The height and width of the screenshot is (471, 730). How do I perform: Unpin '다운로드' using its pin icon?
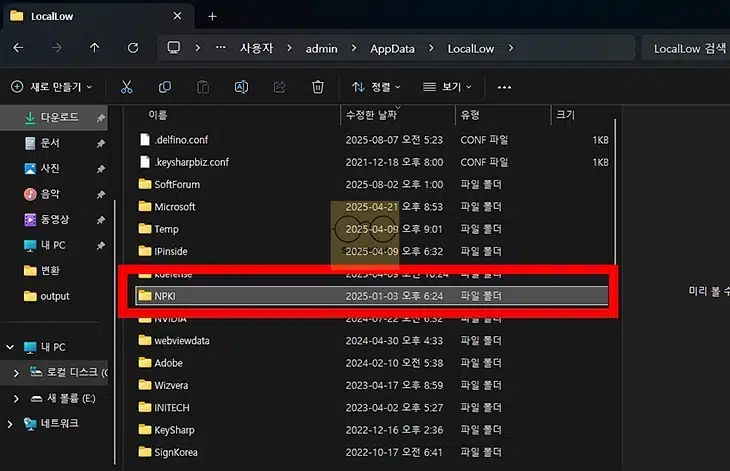click(x=101, y=118)
